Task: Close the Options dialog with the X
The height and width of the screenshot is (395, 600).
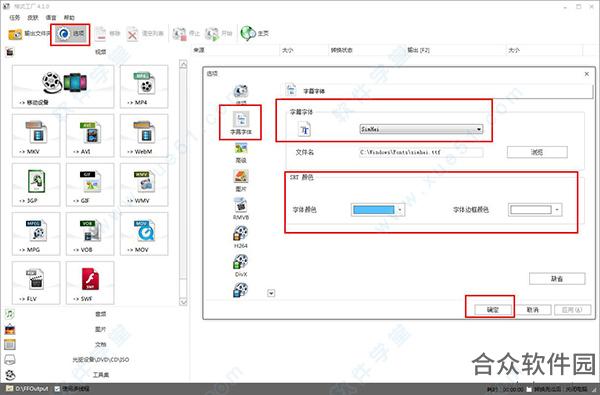Action: coord(587,74)
